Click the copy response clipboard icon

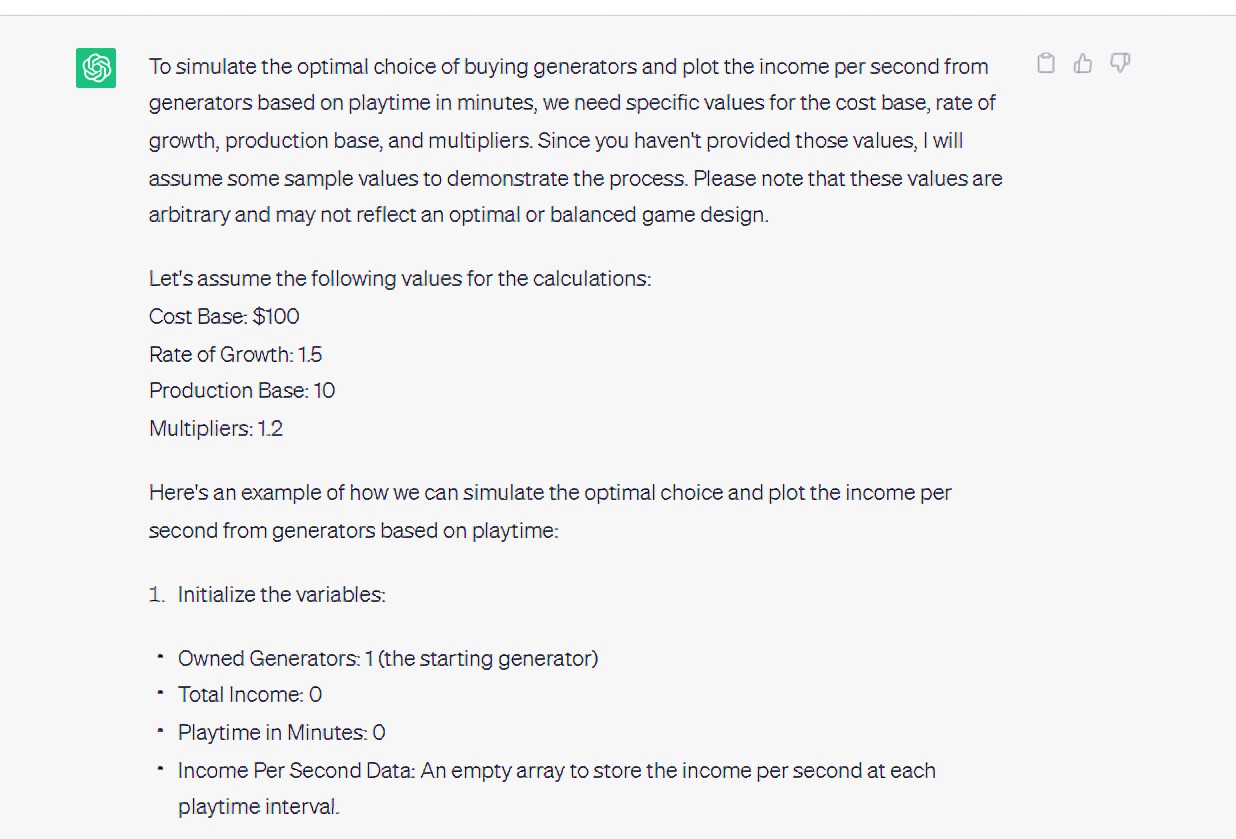[x=1046, y=63]
